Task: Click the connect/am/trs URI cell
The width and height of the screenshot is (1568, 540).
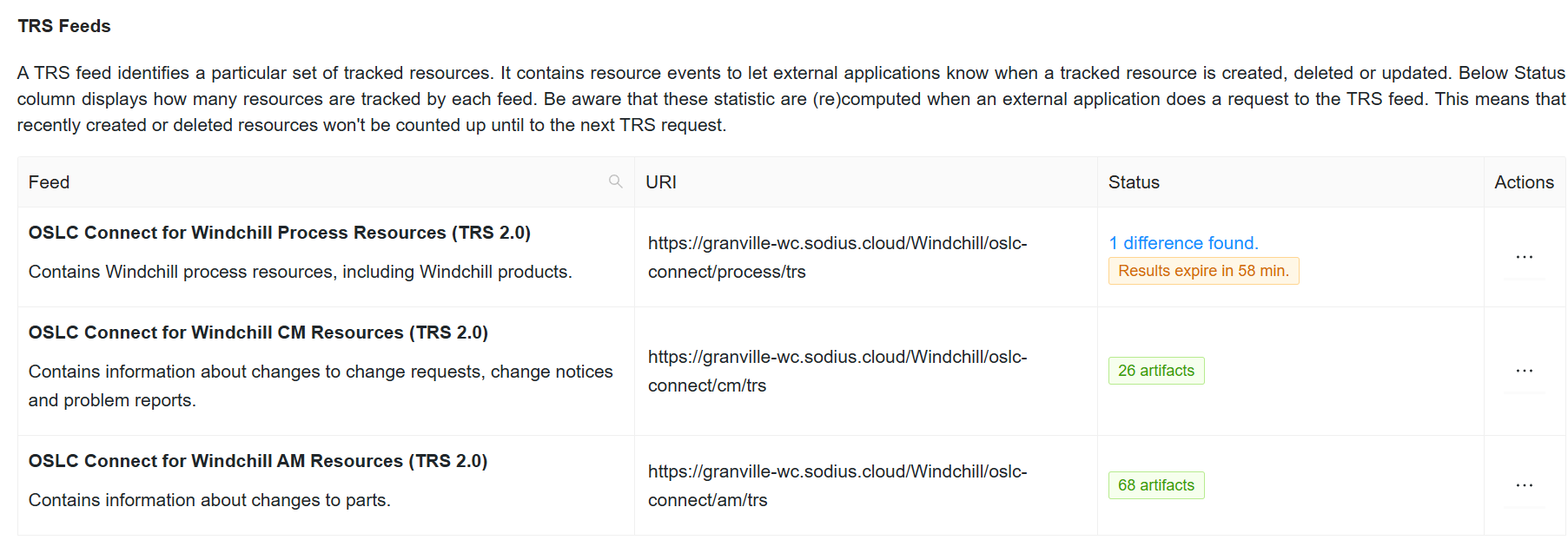Action: click(865, 485)
